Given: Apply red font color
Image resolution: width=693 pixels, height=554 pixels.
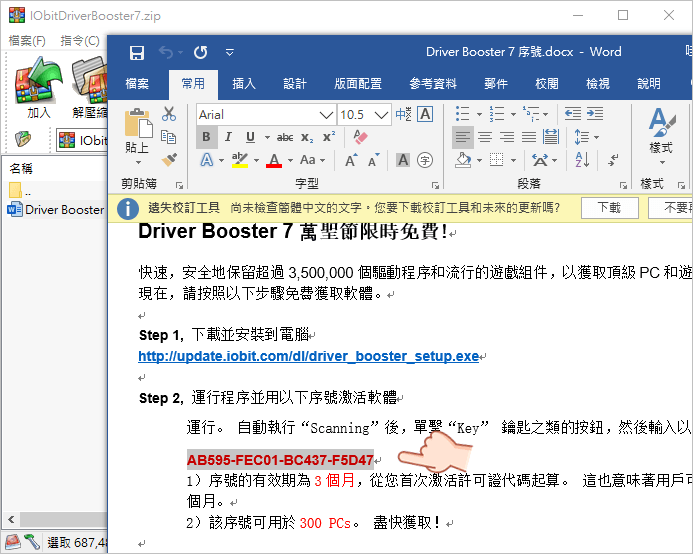Looking at the screenshot, I should [x=274, y=160].
